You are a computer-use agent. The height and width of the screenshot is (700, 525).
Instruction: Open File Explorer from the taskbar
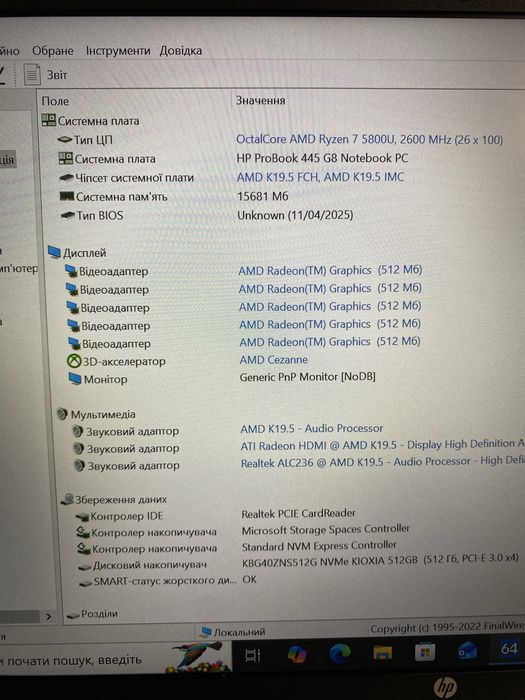pos(383,654)
